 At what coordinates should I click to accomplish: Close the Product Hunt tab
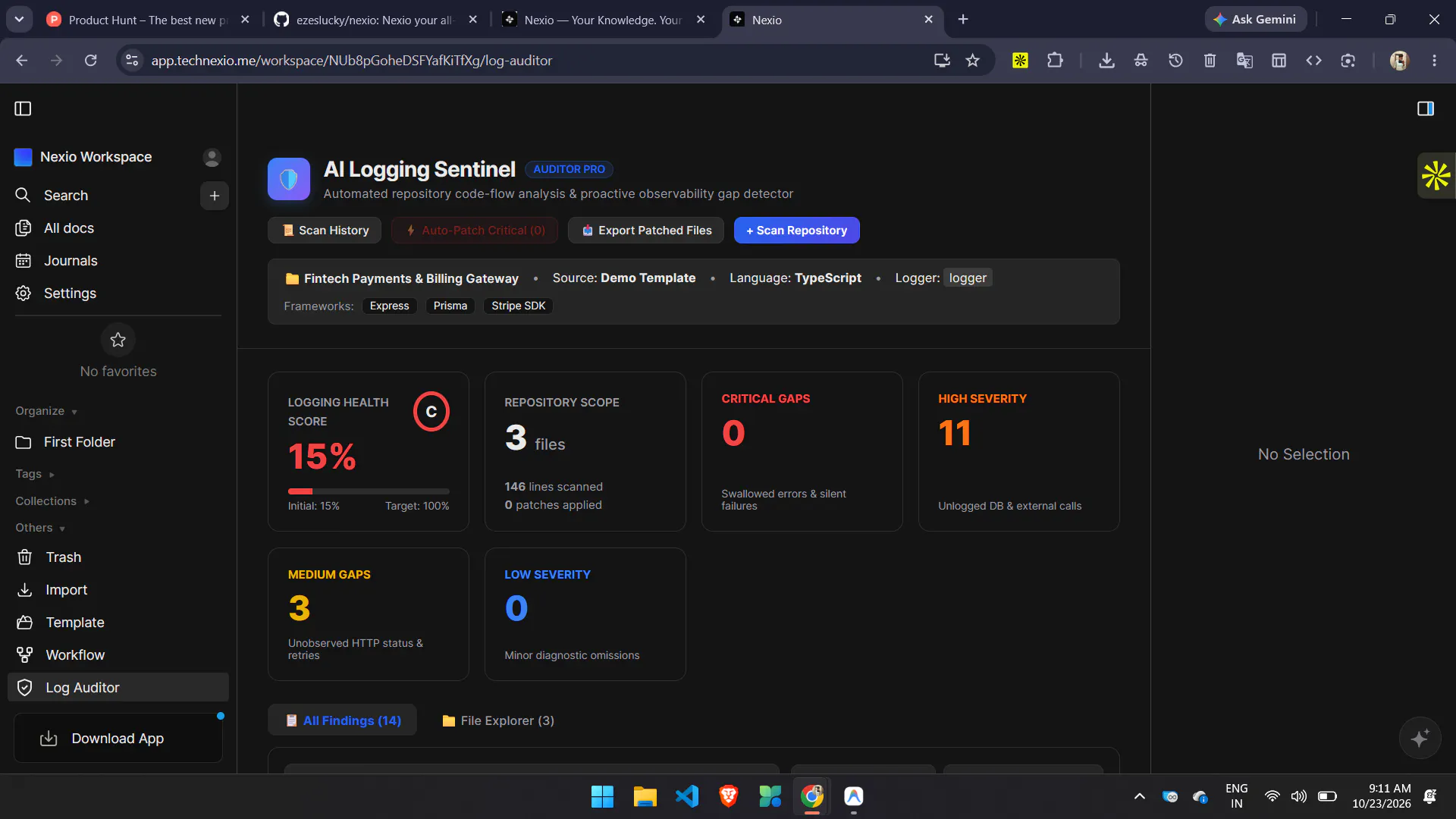pos(245,20)
